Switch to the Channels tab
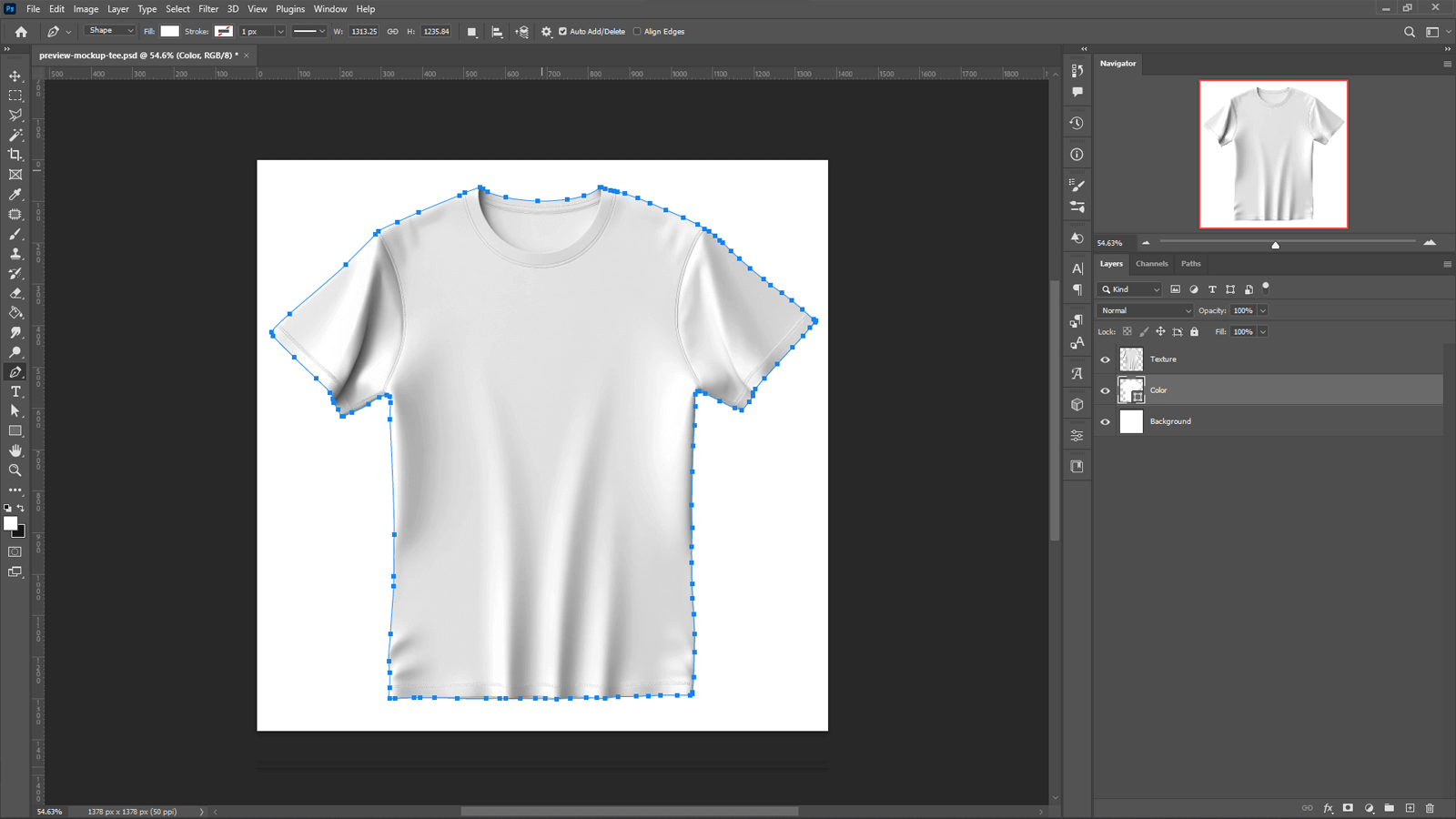This screenshot has height=819, width=1456. (1151, 264)
